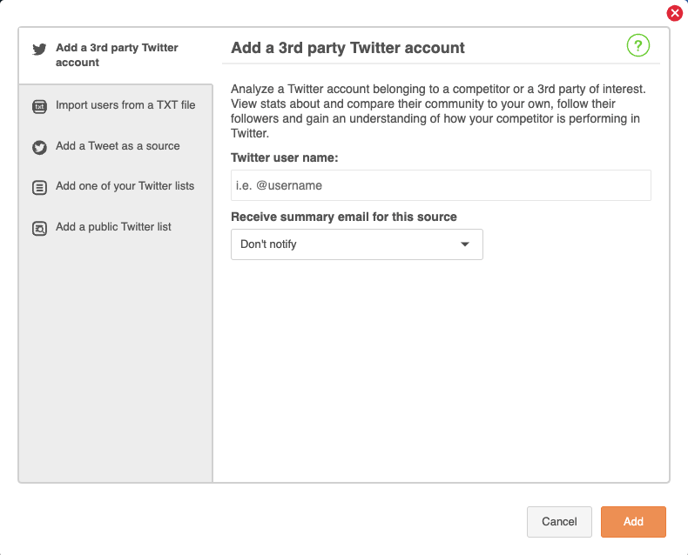Click the public Twitter list search icon
Viewport: 688px width, 555px height.
pyautogui.click(x=39, y=229)
